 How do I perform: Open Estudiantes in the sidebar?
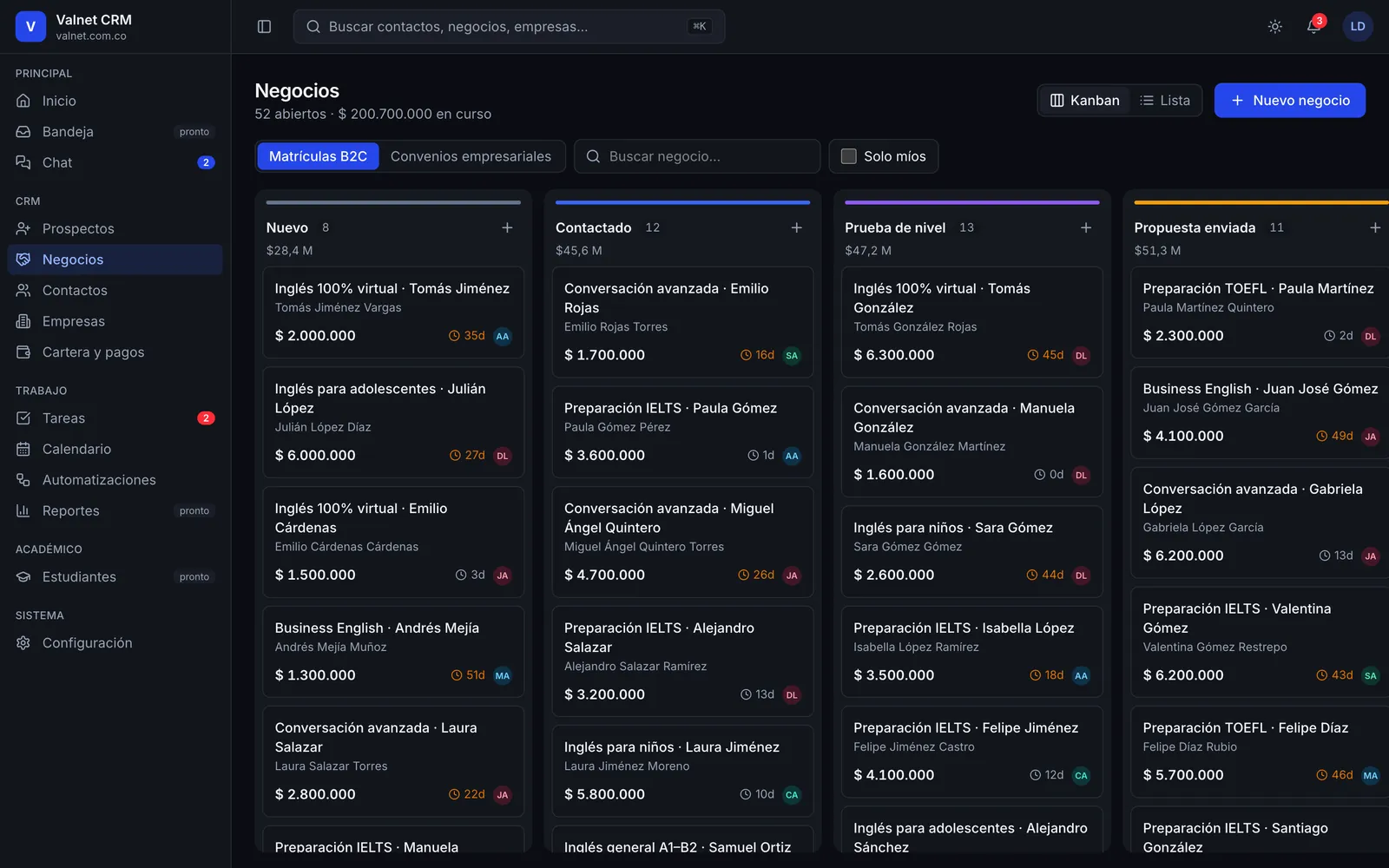click(115, 577)
